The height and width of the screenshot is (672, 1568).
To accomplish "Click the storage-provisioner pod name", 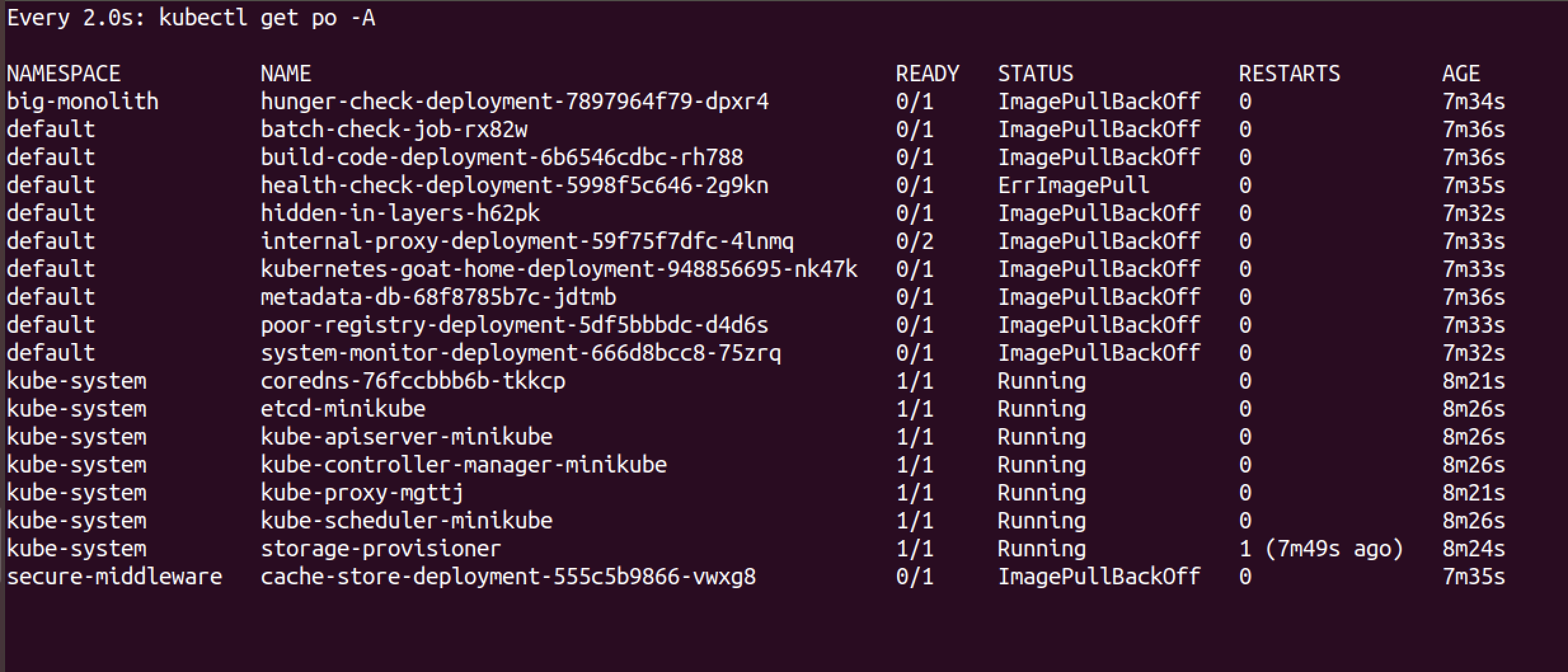I will point(381,549).
